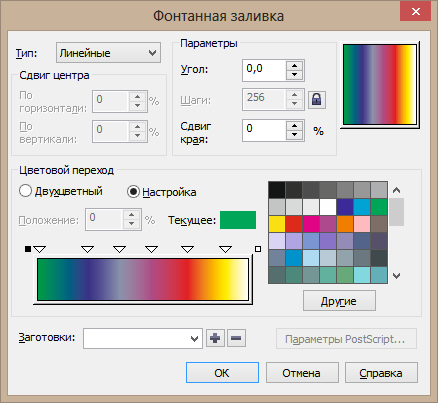This screenshot has width=438, height=403.
Task: Click the lock icon next to Шаги
Action: 317,100
